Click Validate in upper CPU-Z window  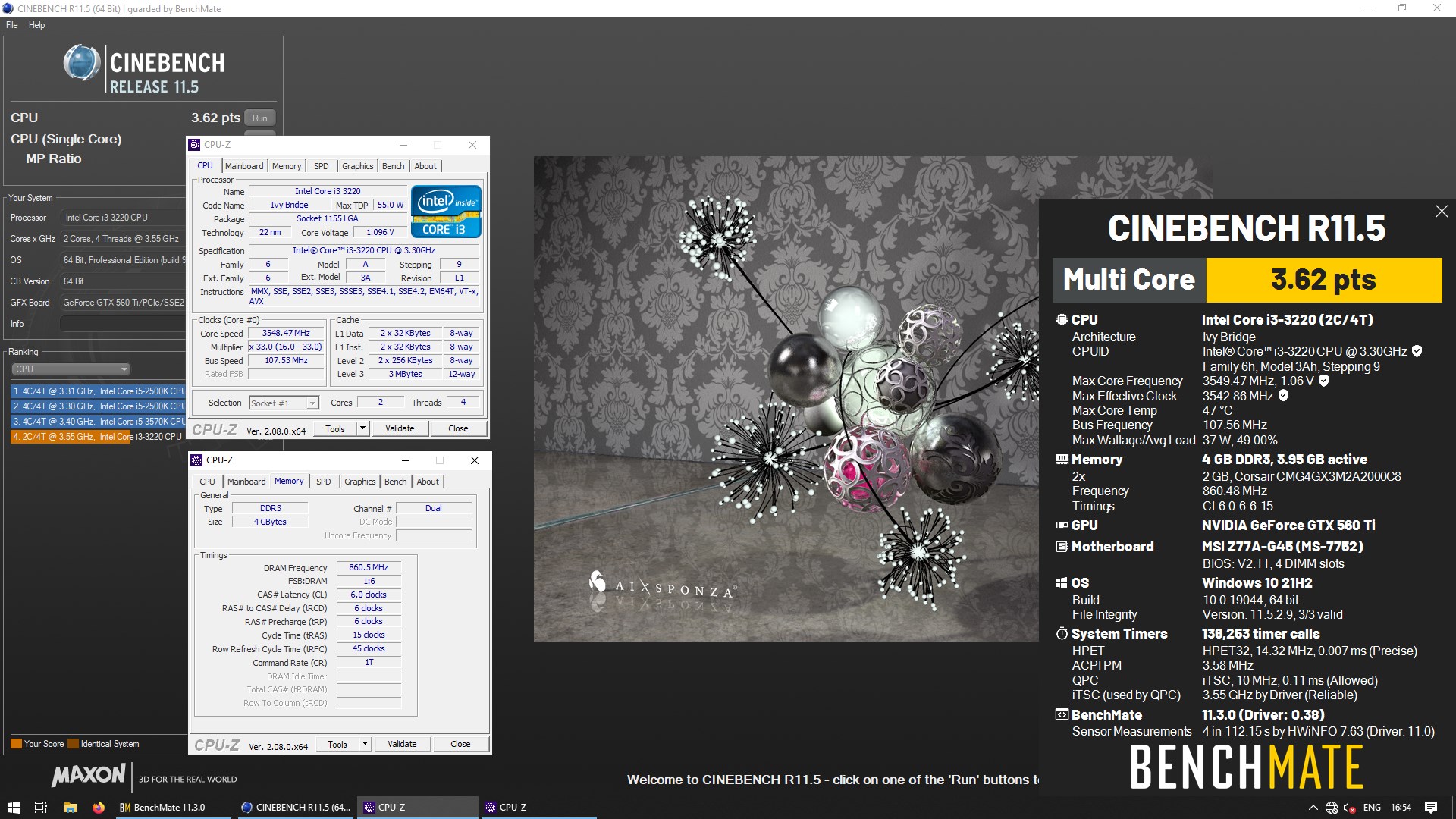400,428
